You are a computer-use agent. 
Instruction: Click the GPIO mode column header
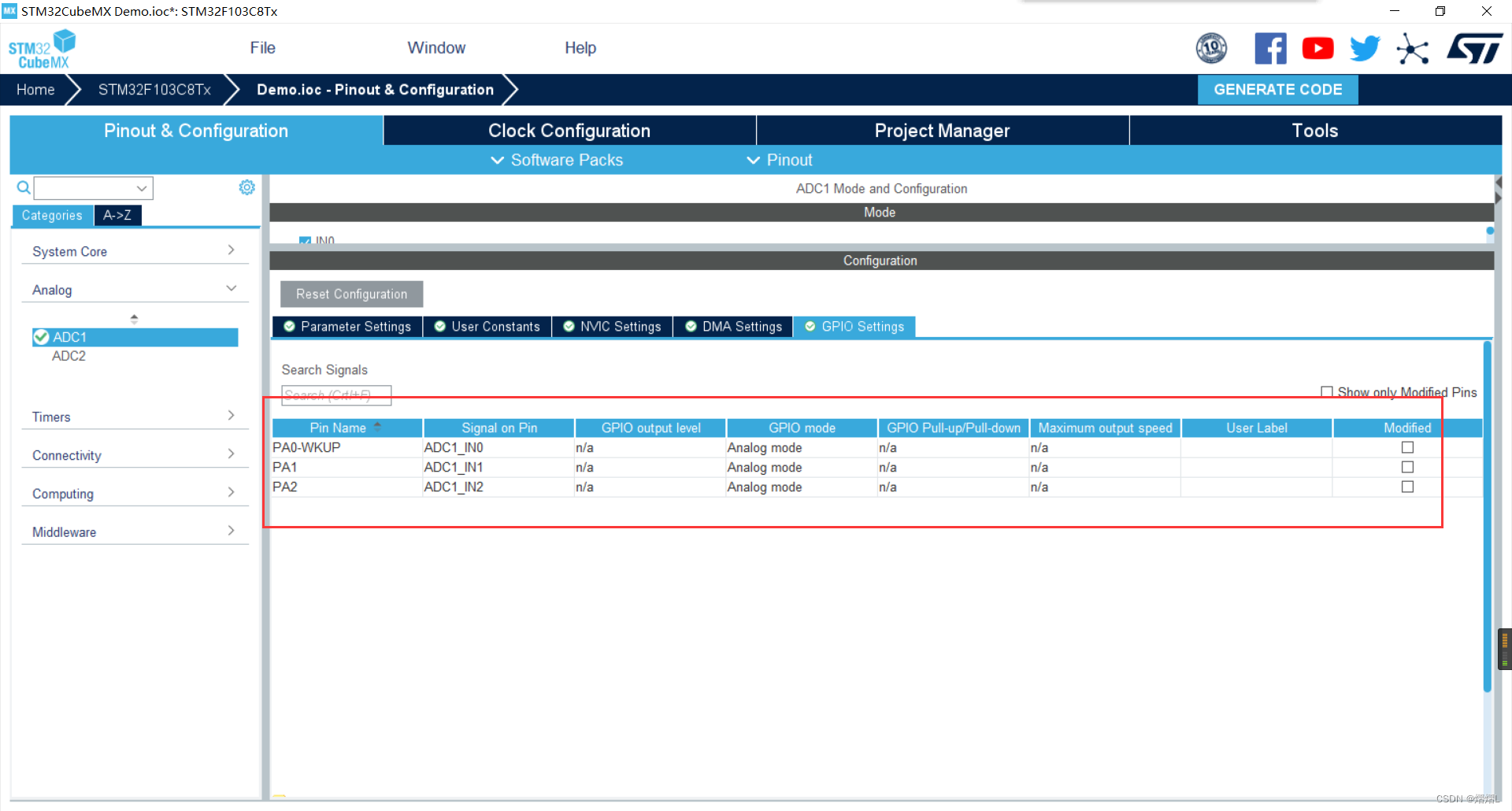pyautogui.click(x=802, y=428)
